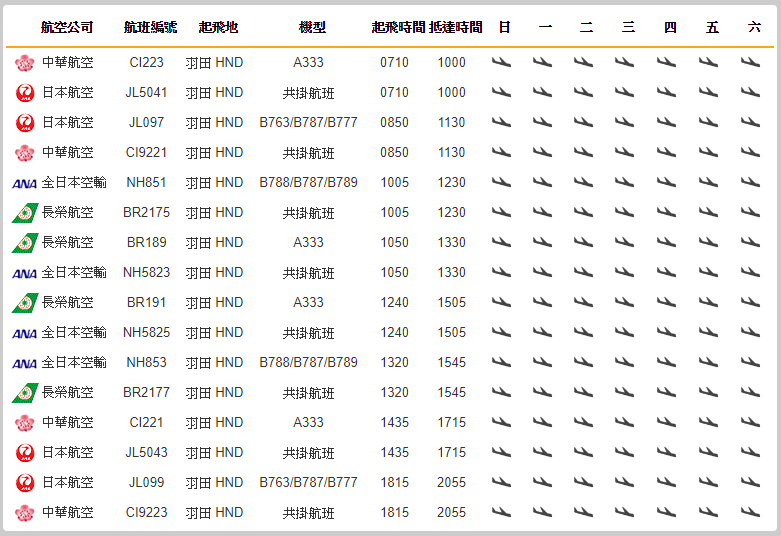
Task: Click the Sunday plane icon for JL099
Action: [502, 482]
